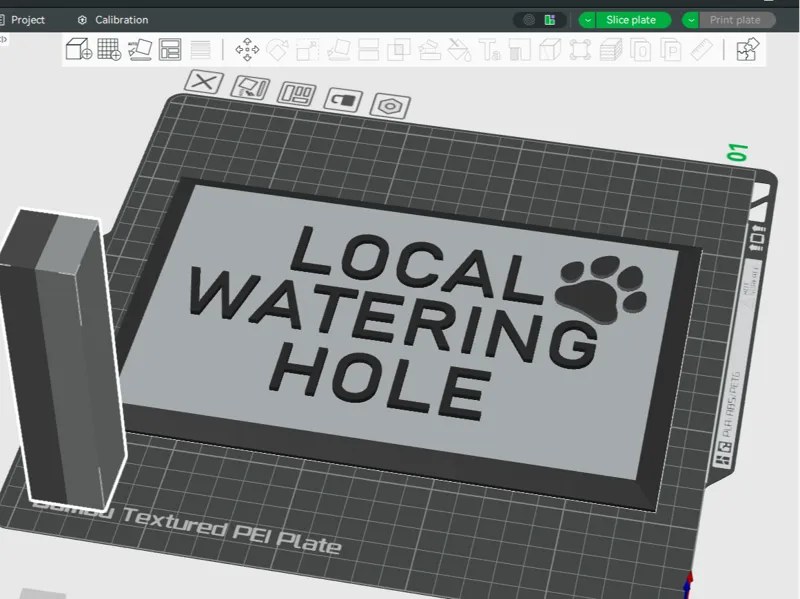
Task: Click the Split to parts icon
Action: click(580, 49)
